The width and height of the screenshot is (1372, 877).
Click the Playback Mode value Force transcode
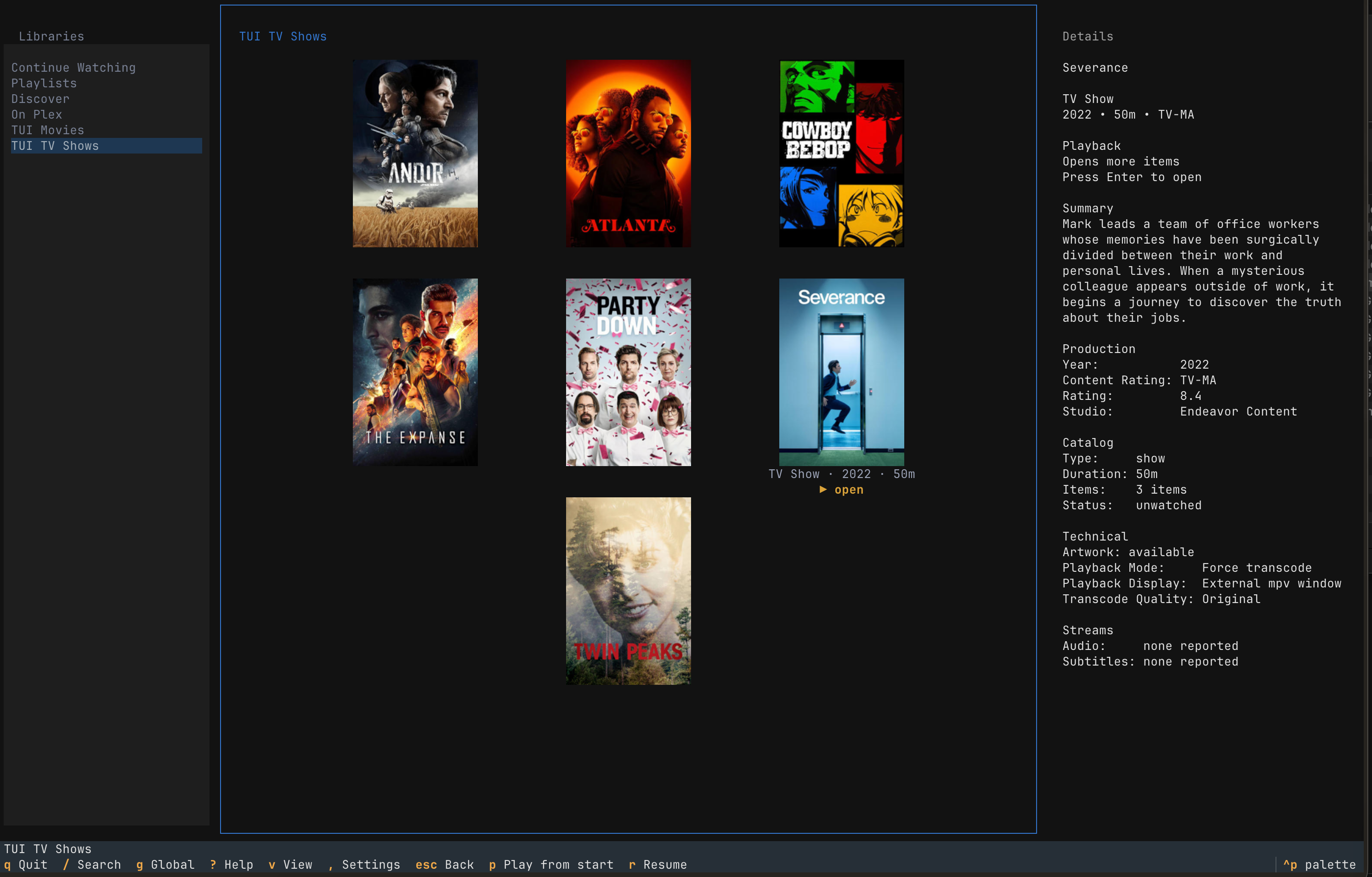point(1257,568)
